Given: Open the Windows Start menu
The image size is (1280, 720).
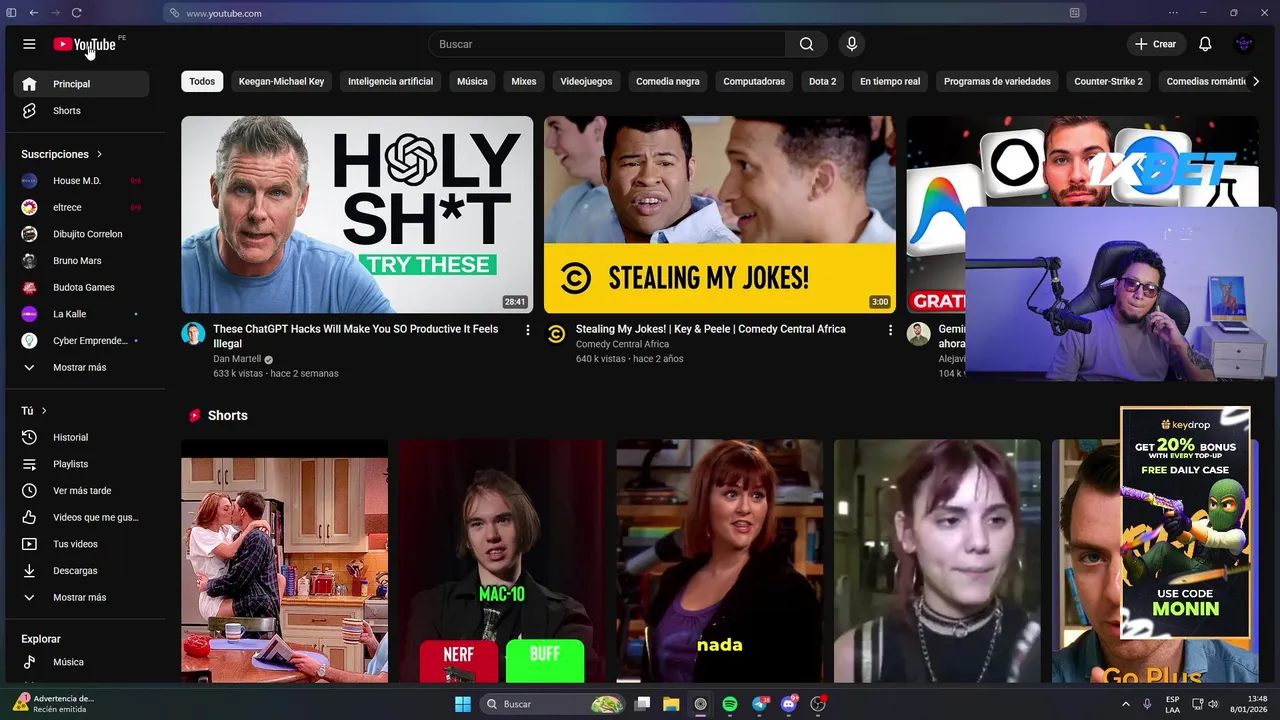Looking at the screenshot, I should [x=463, y=704].
